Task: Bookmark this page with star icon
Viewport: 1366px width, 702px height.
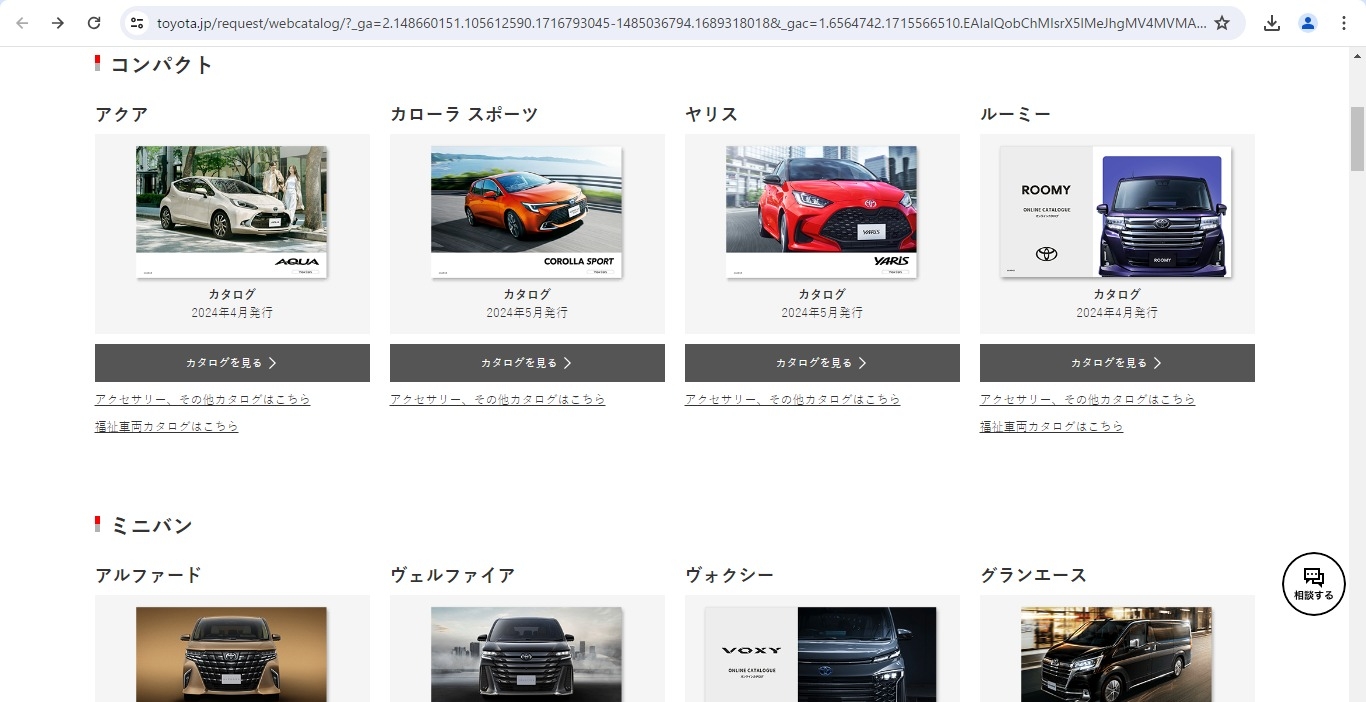Action: point(1222,23)
